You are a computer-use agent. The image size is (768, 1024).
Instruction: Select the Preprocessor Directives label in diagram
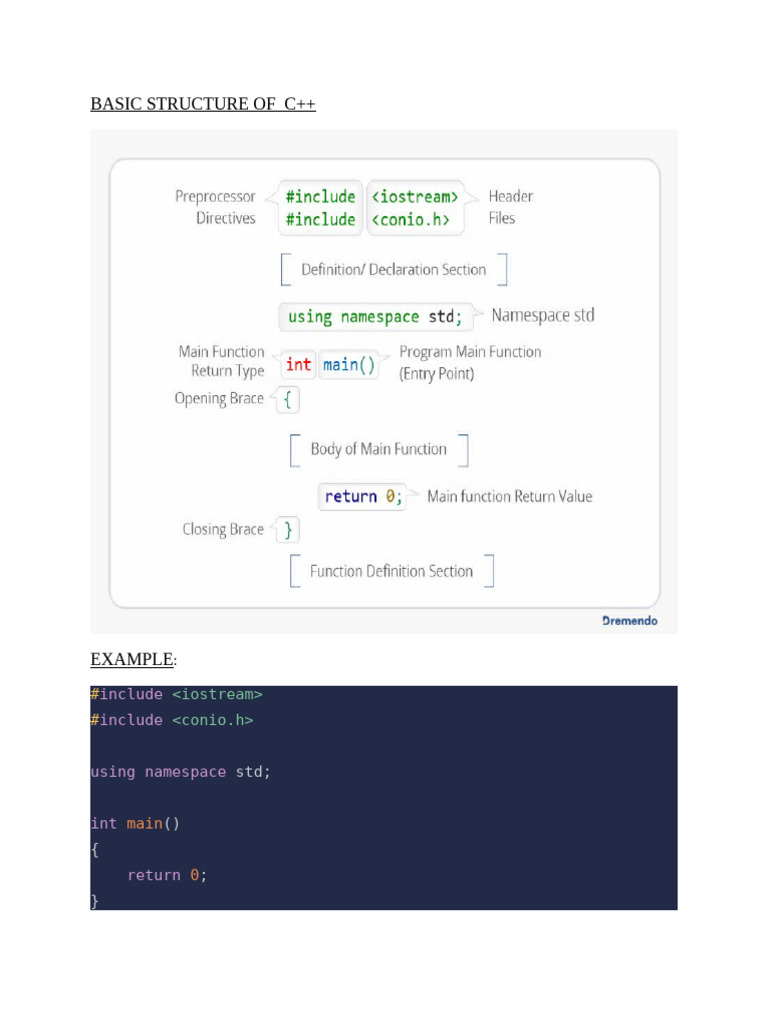[x=215, y=207]
